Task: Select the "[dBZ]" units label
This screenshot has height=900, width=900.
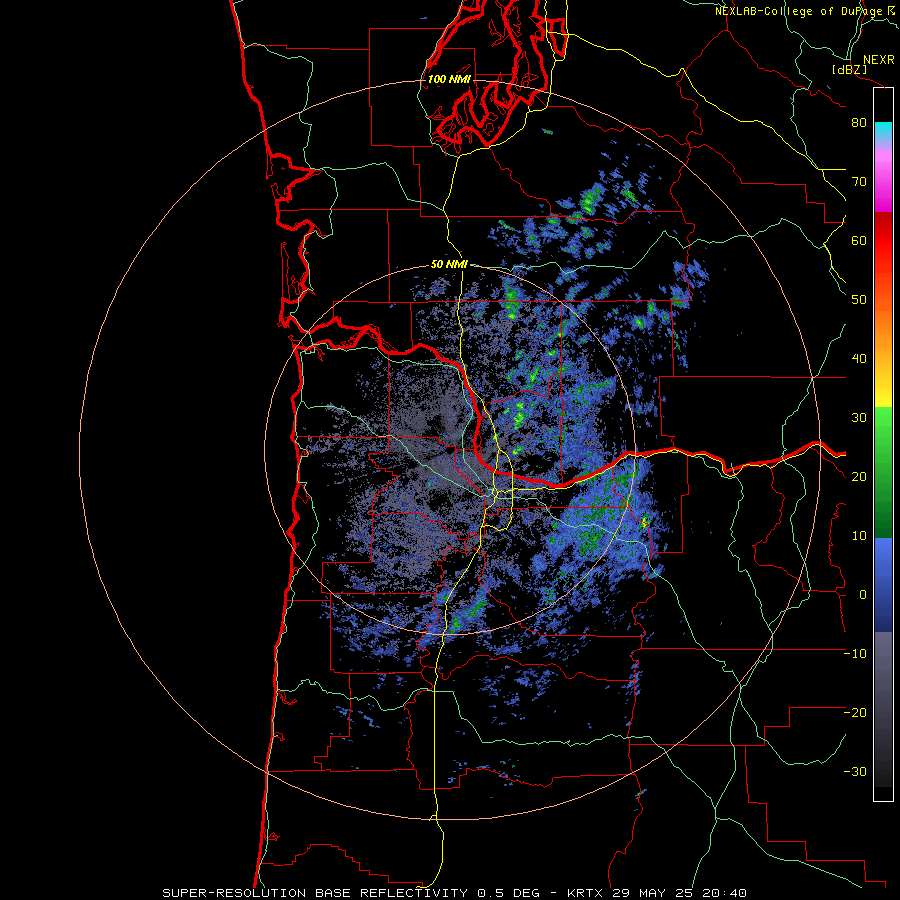Action: [849, 69]
